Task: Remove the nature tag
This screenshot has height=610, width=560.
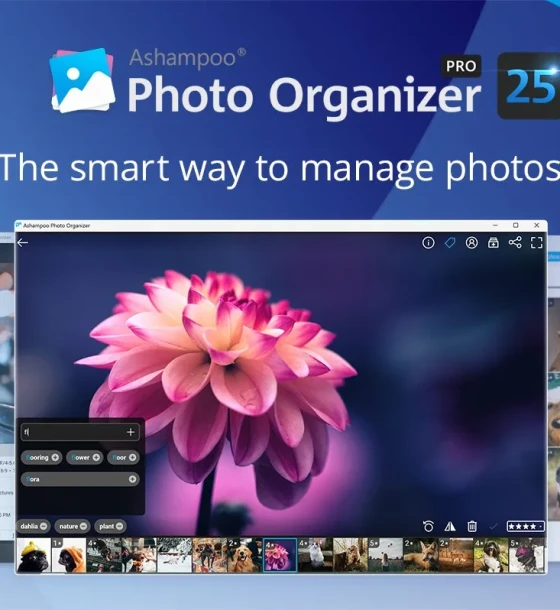Action: click(x=83, y=526)
